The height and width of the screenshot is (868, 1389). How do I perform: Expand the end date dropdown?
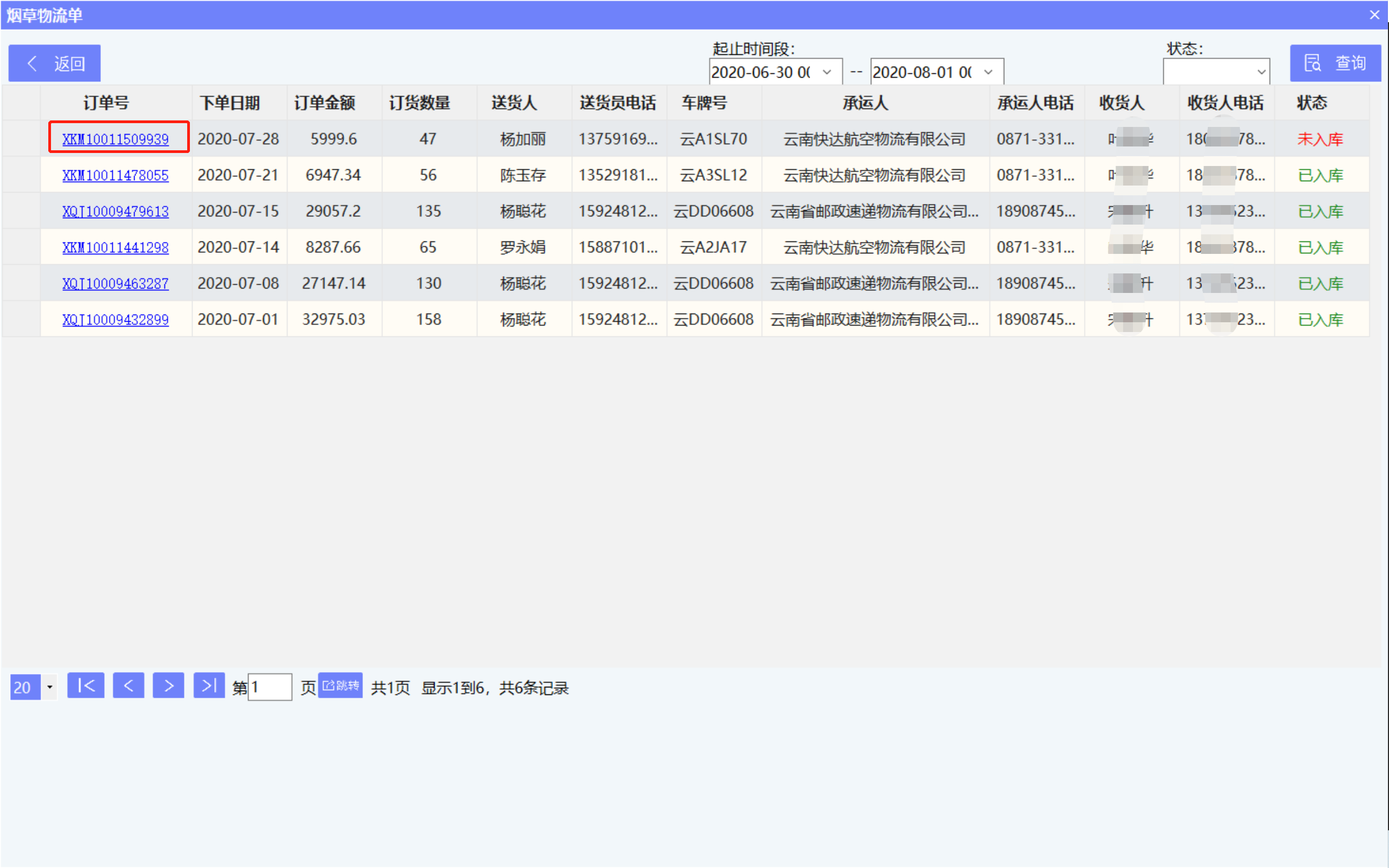click(989, 72)
